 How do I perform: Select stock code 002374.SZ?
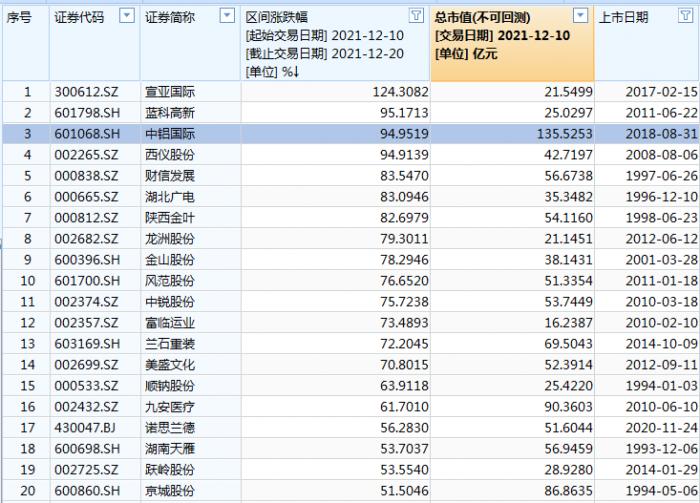87,302
